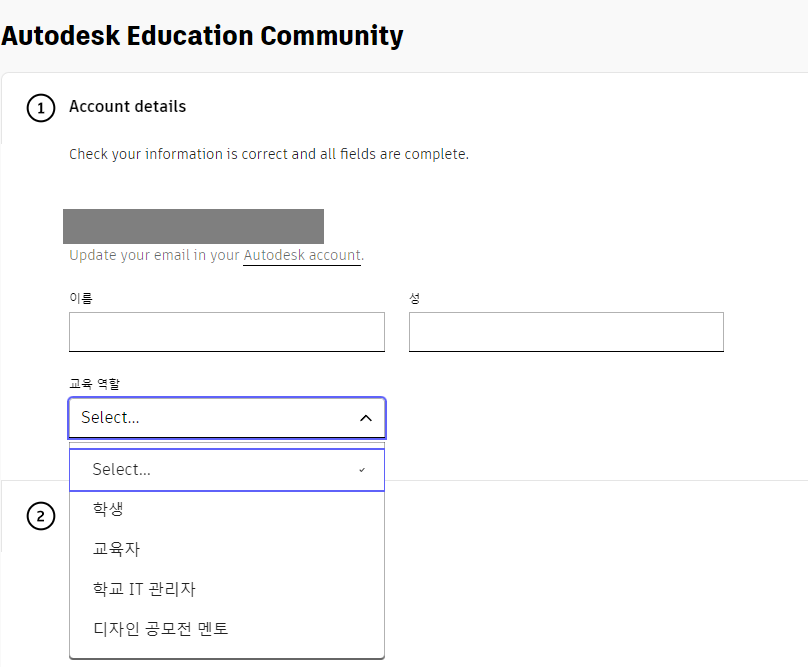The height and width of the screenshot is (667, 808).
Task: Choose the Select... placeholder option in list
Action: 227,470
